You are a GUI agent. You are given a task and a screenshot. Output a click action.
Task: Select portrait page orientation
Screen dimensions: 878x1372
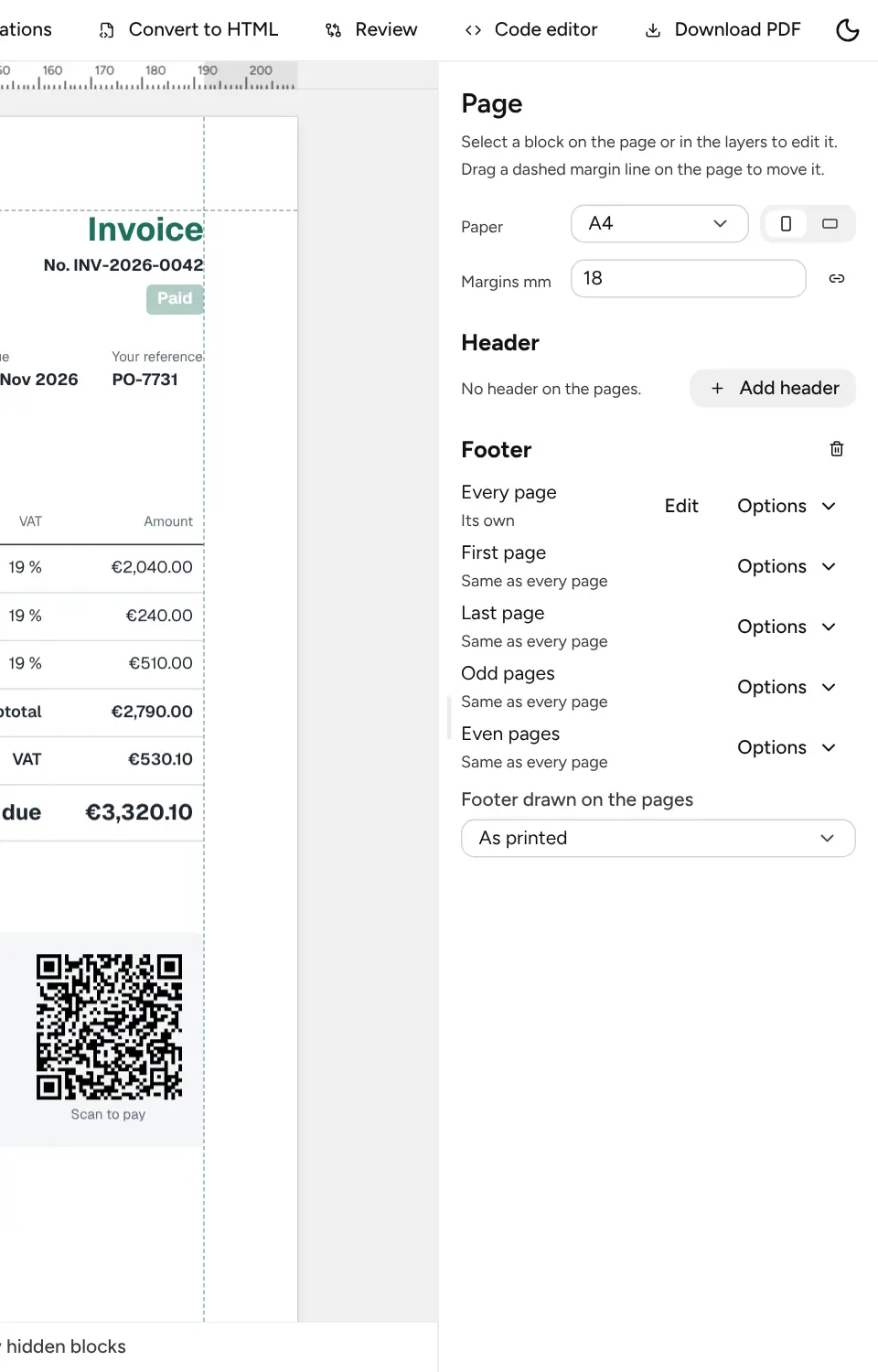(786, 224)
